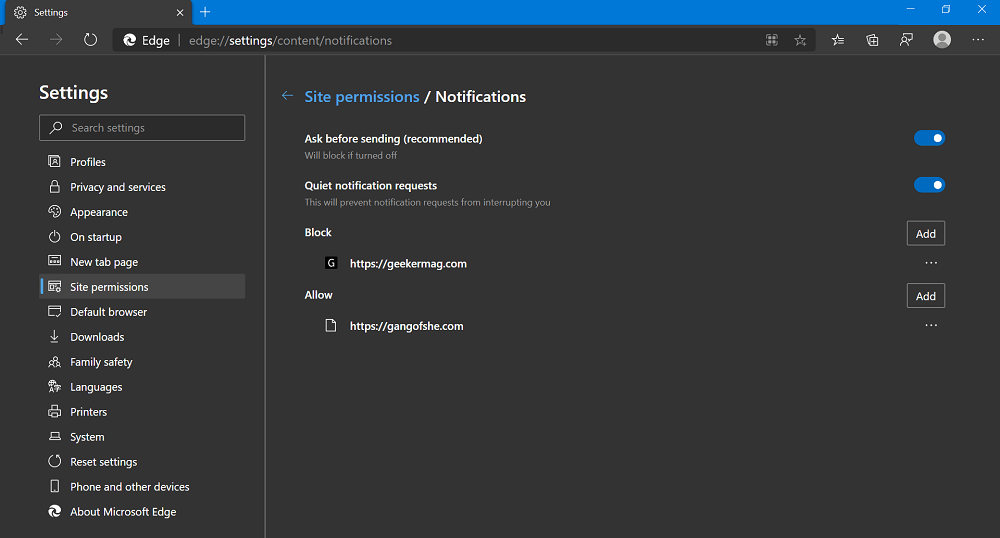This screenshot has width=1000, height=538.
Task: Click the feedback person icon in toolbar
Action: click(x=906, y=40)
